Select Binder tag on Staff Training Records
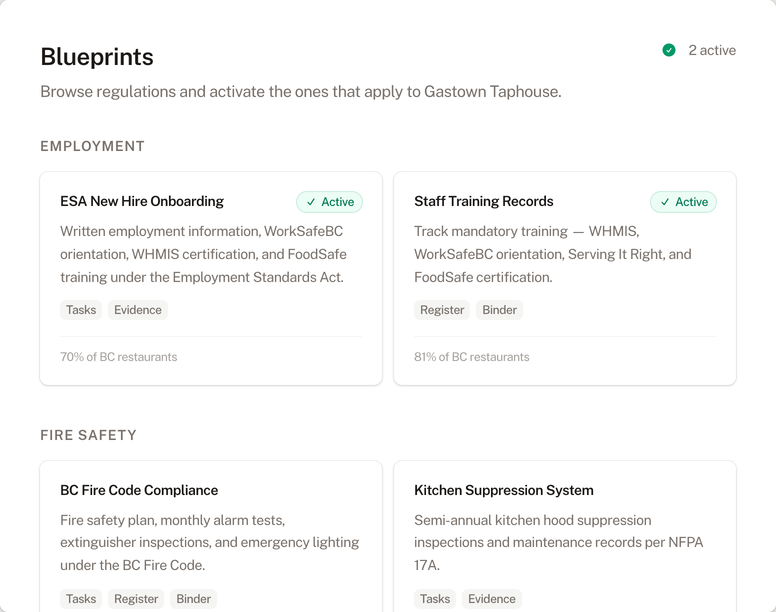 click(x=499, y=310)
